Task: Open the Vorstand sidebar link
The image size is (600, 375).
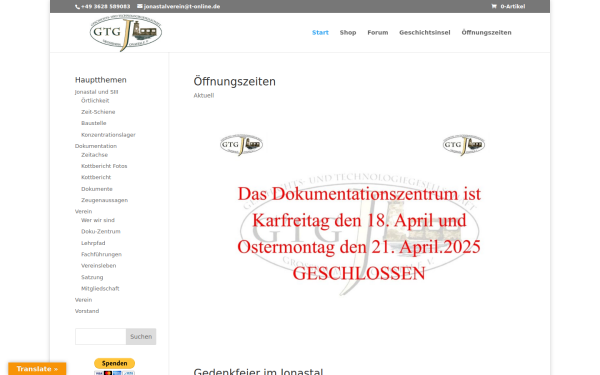Action: tap(87, 311)
